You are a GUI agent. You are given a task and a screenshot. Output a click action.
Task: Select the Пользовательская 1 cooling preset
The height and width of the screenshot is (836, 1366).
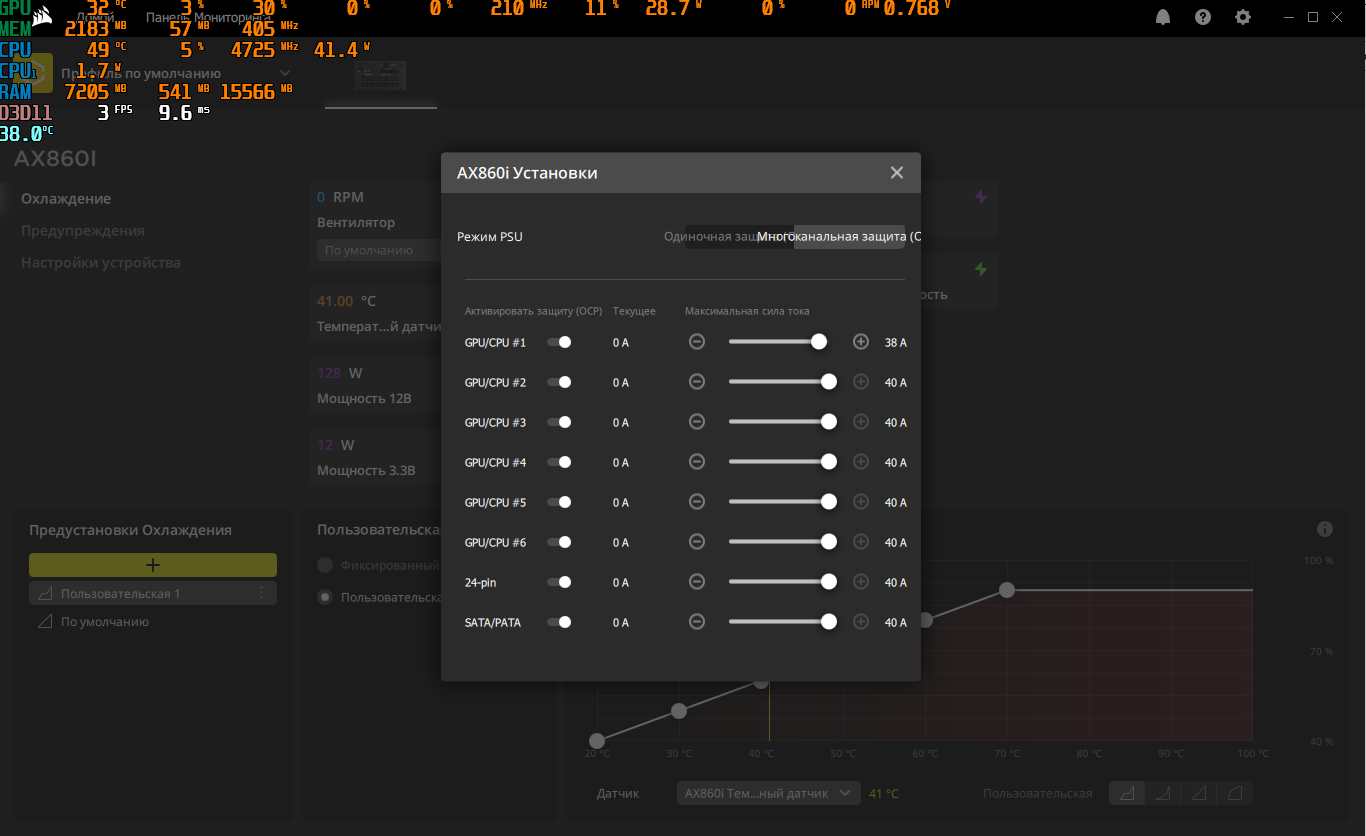(x=153, y=593)
